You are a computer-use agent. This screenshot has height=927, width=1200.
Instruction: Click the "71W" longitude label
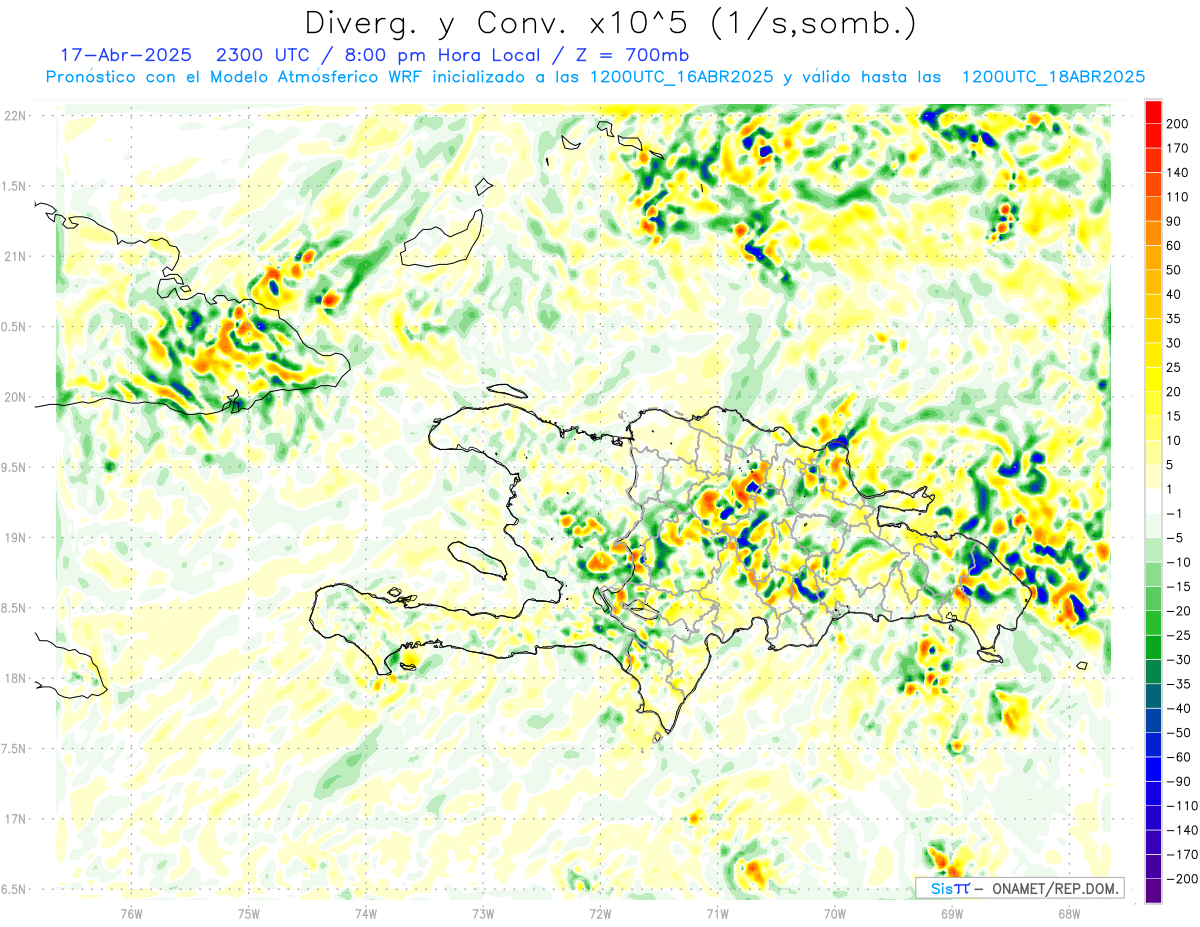(x=717, y=913)
